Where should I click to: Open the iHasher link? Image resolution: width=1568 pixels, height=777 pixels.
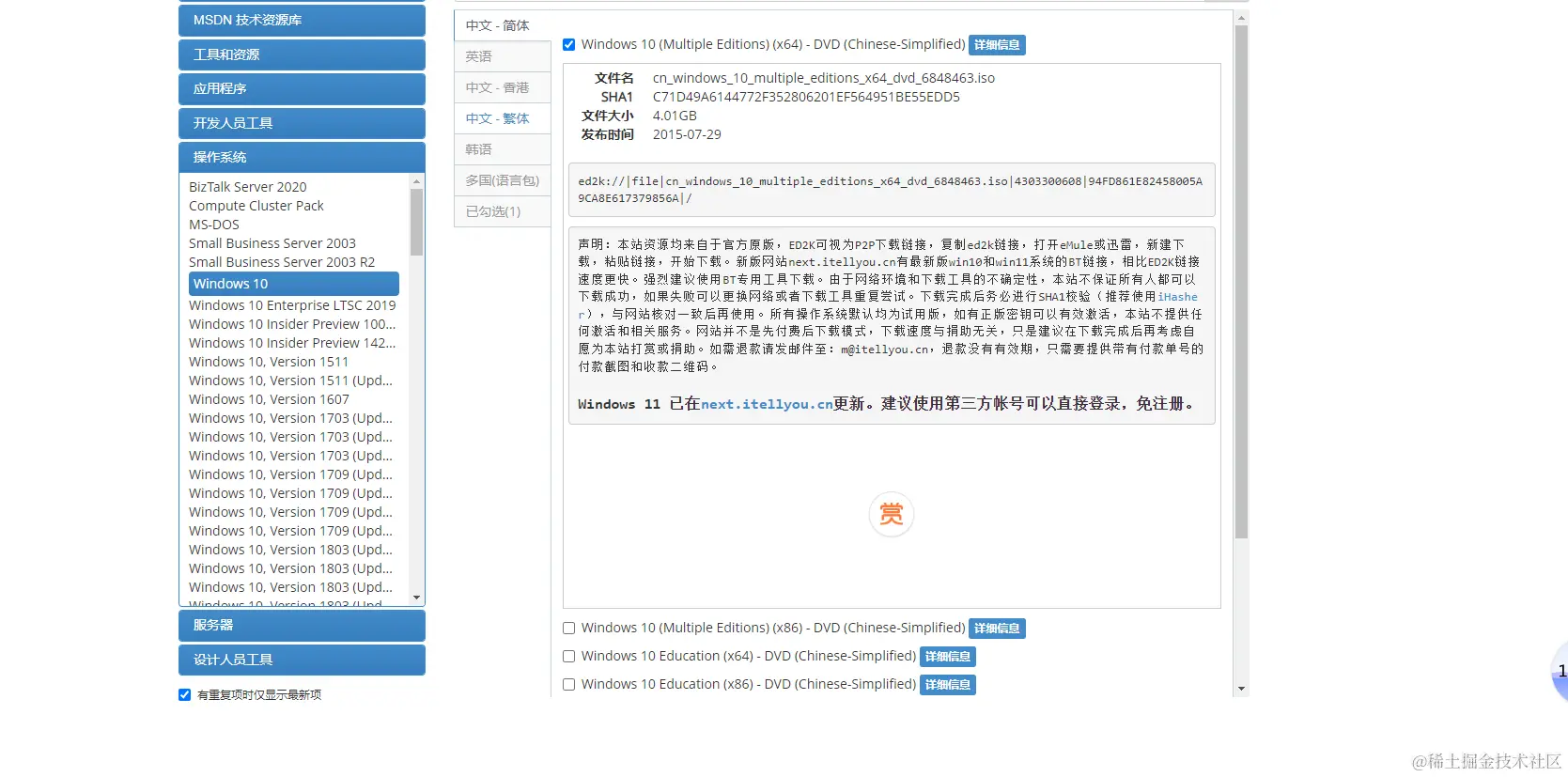pyautogui.click(x=1177, y=297)
